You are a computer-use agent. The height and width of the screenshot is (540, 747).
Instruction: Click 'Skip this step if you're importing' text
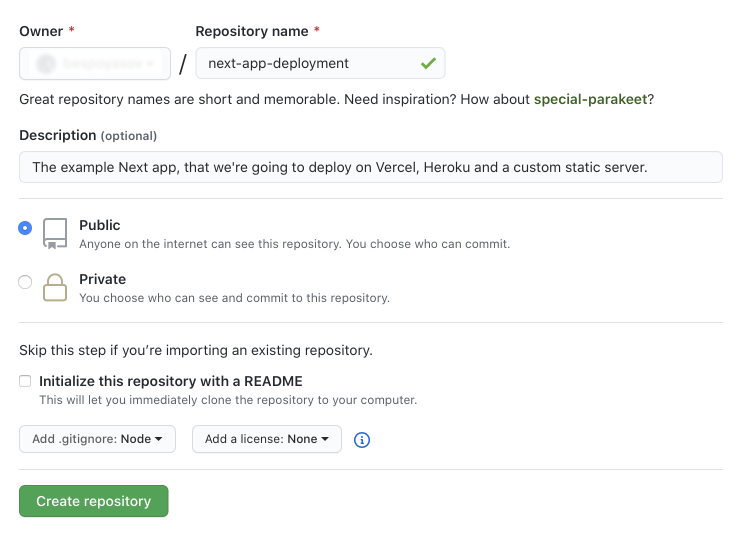tap(196, 350)
